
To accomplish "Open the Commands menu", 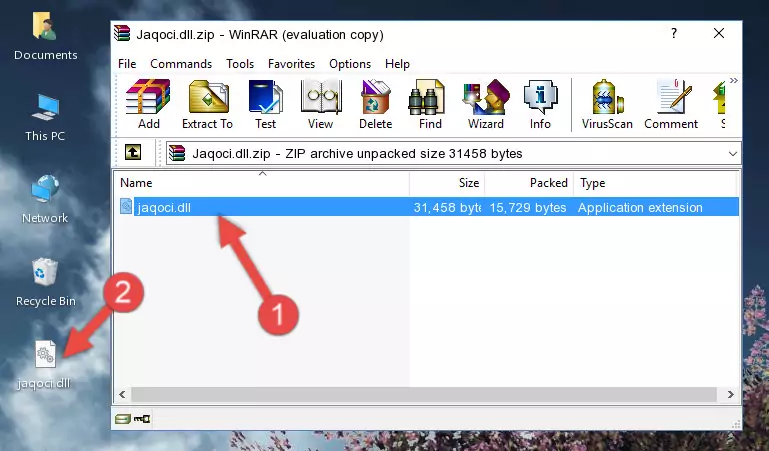I will pyautogui.click(x=181, y=64).
